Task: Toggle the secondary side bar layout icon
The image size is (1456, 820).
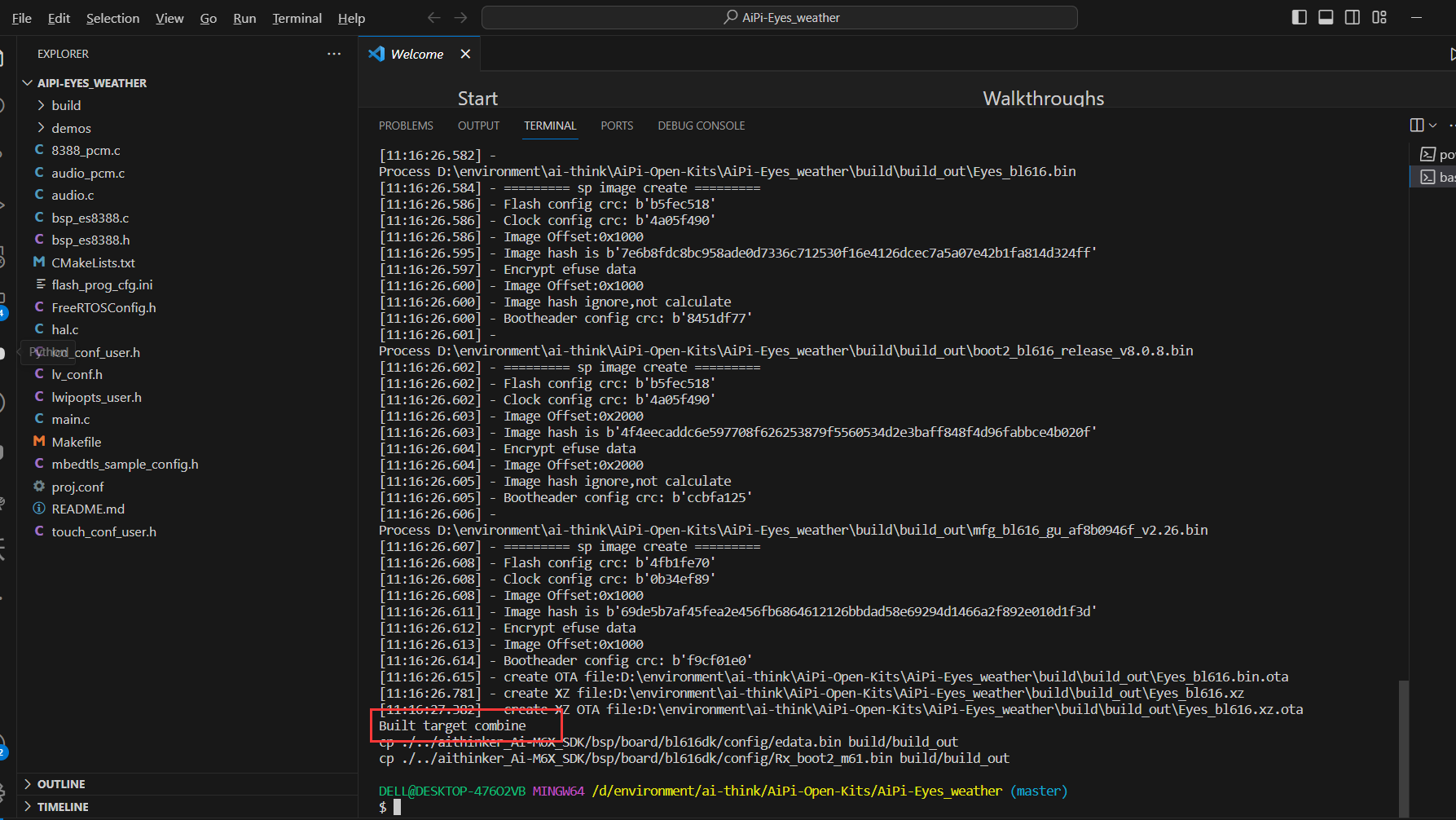Action: (x=1353, y=17)
